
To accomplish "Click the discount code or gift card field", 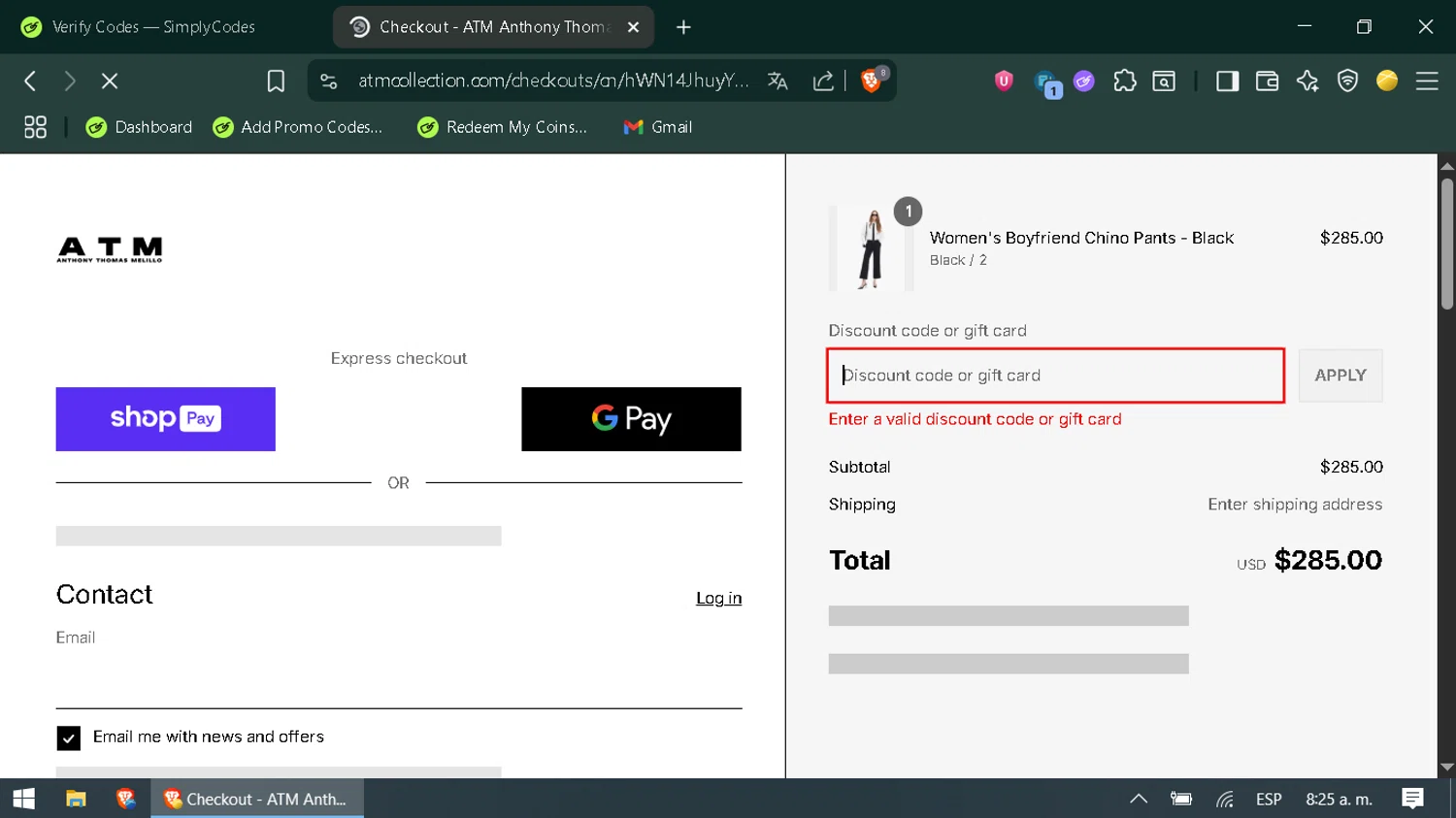I will (1056, 376).
